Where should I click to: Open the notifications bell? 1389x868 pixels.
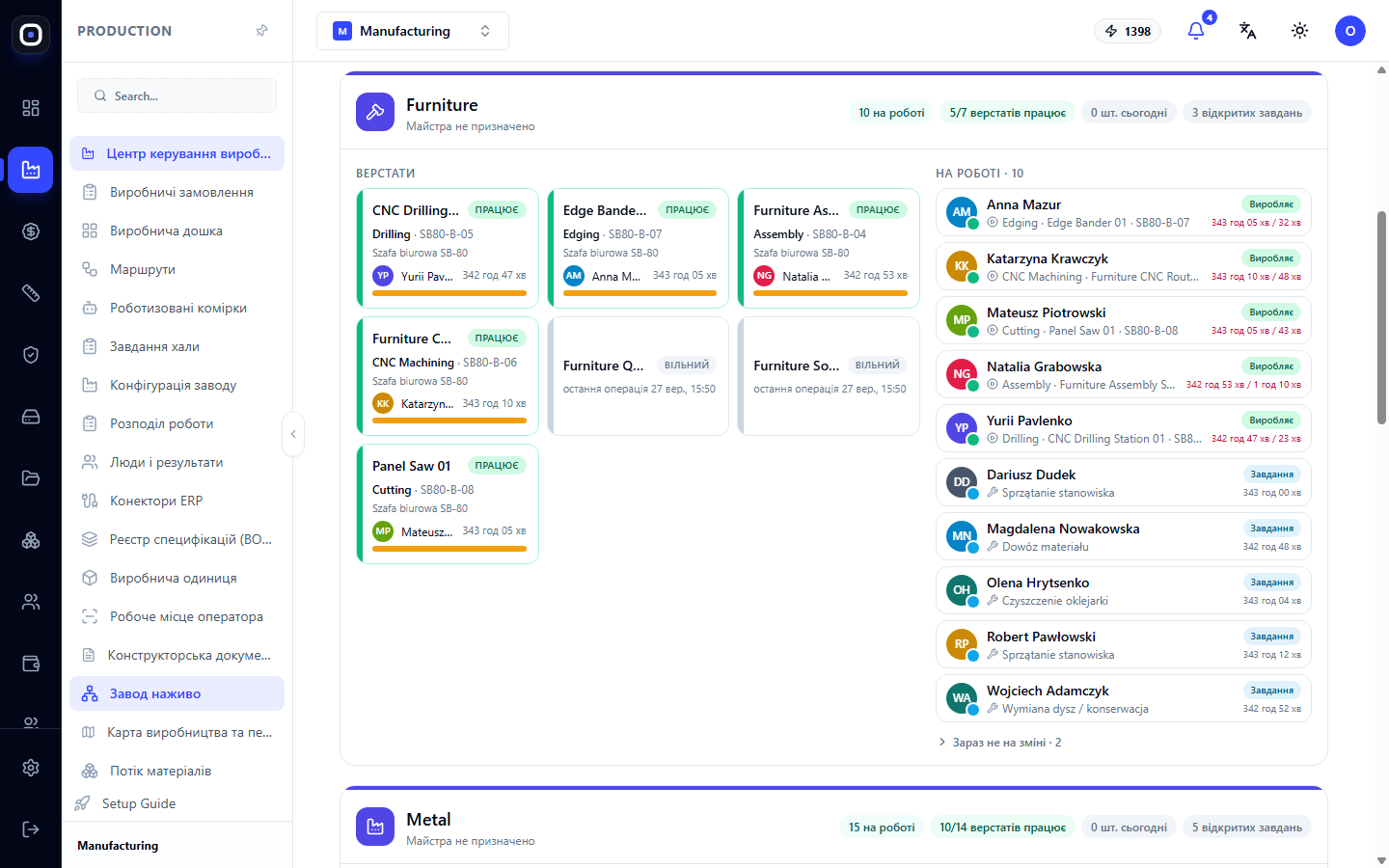click(x=1196, y=31)
